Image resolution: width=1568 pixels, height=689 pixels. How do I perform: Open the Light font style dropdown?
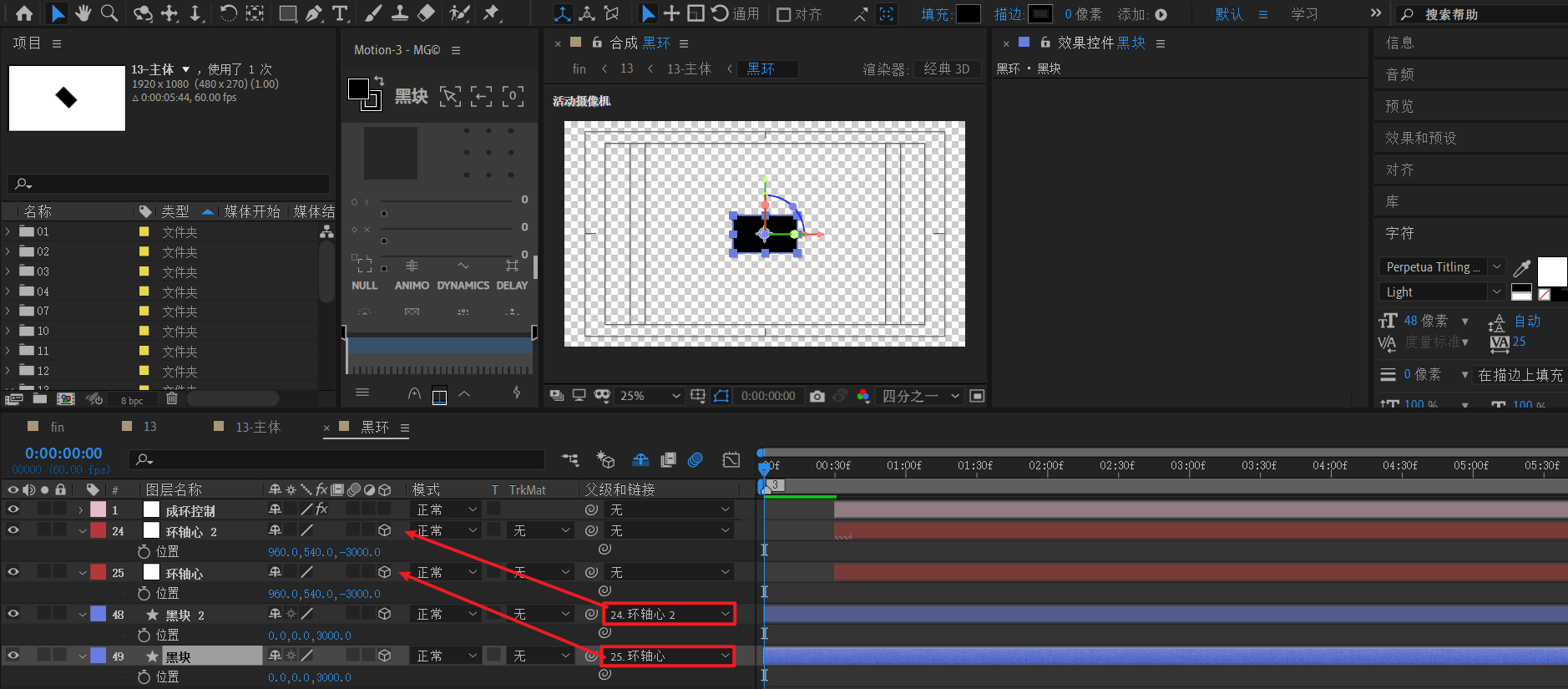point(1441,291)
